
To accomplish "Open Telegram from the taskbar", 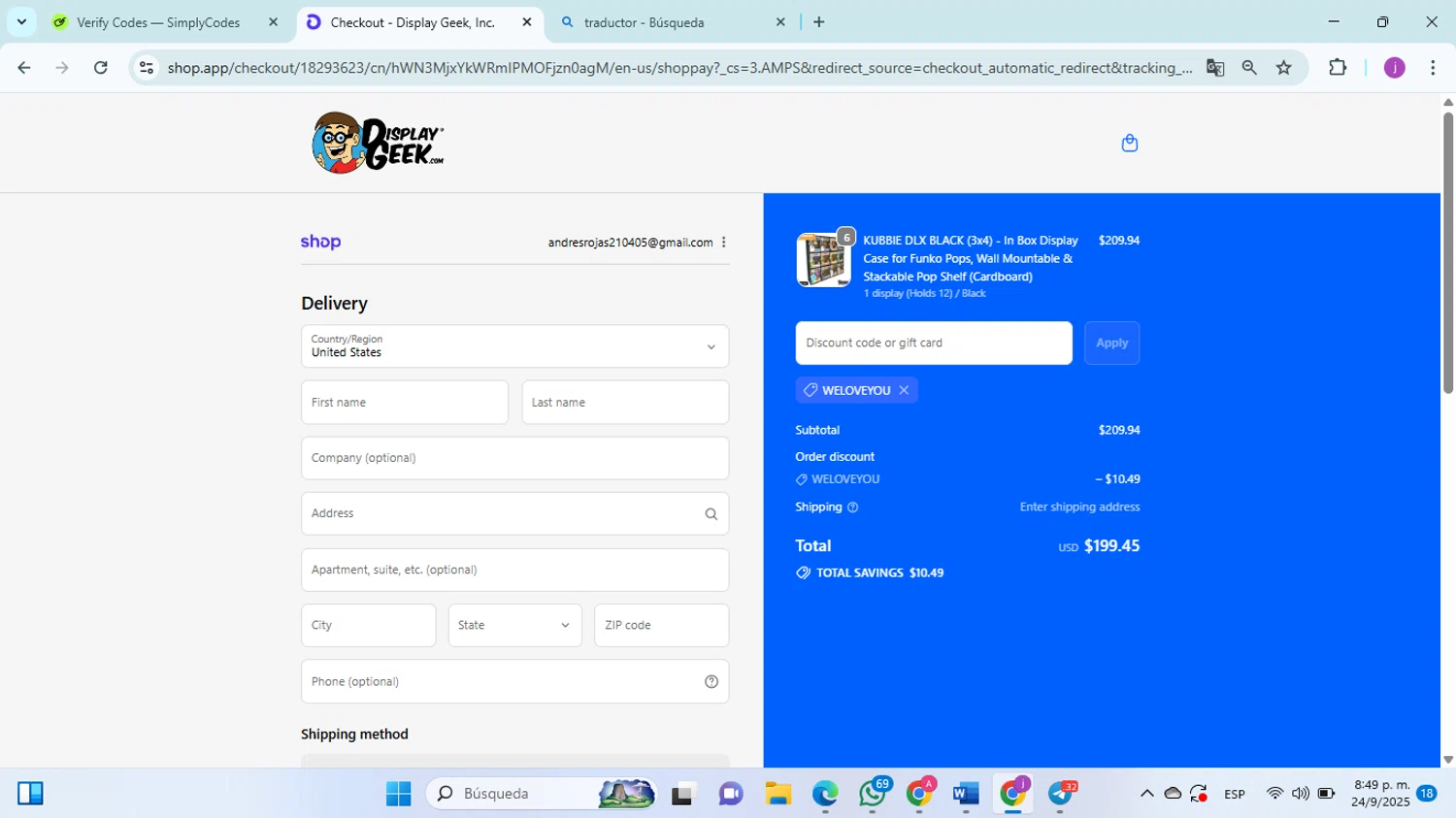I will click(x=1060, y=794).
